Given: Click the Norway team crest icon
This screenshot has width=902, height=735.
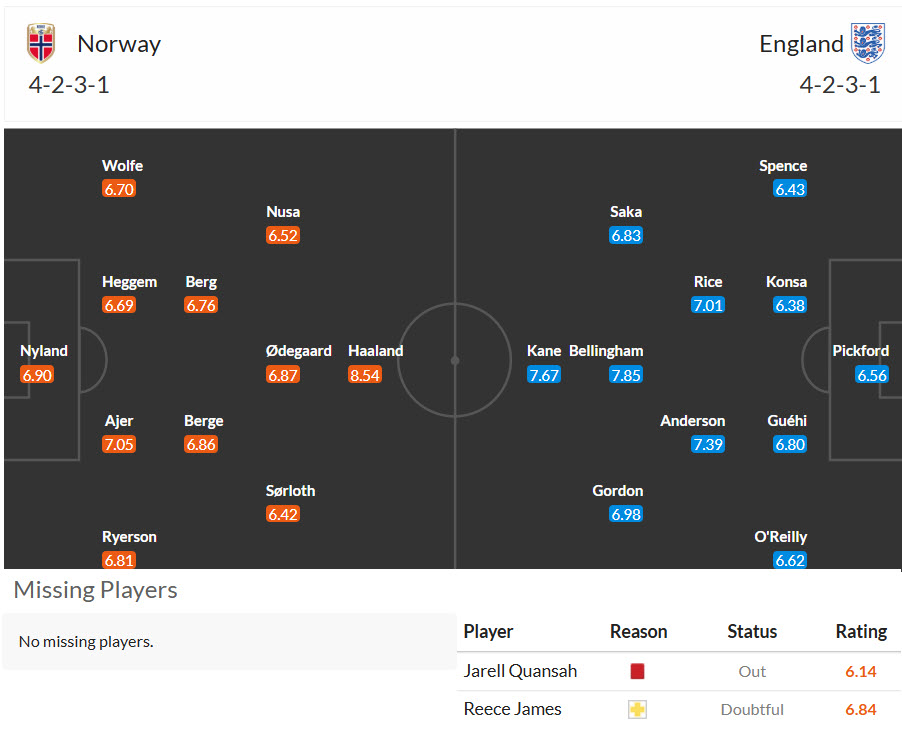Looking at the screenshot, I should (x=41, y=43).
